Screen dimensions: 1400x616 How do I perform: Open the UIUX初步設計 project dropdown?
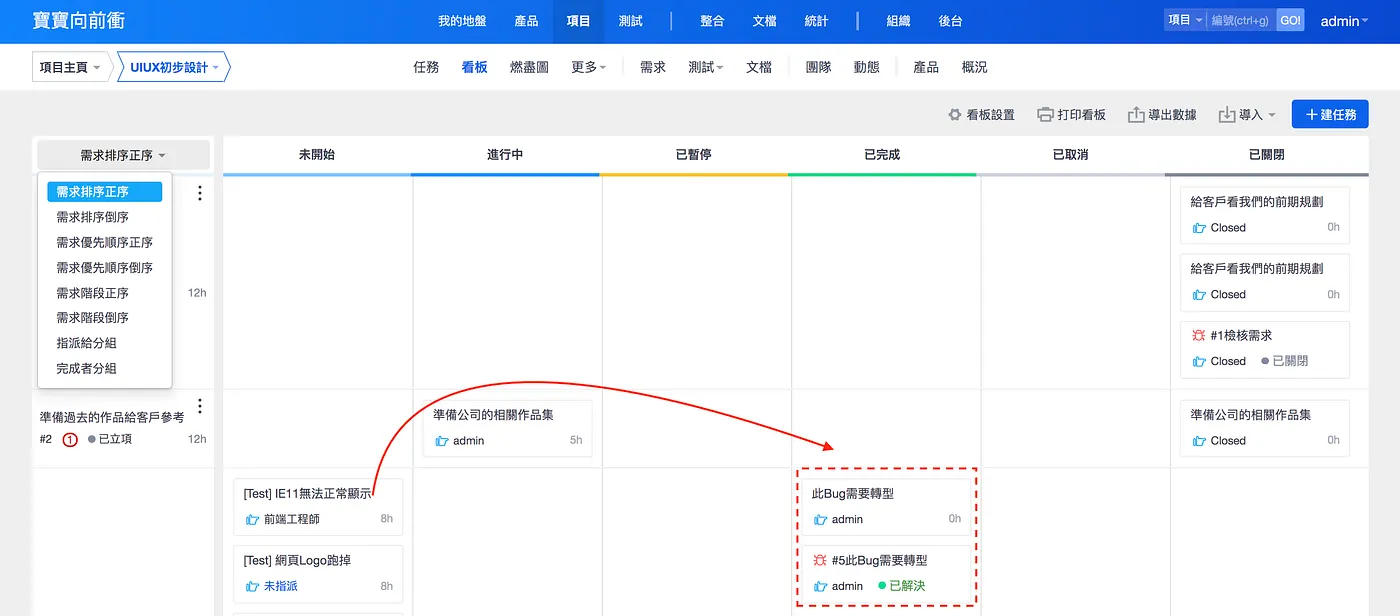(x=174, y=67)
